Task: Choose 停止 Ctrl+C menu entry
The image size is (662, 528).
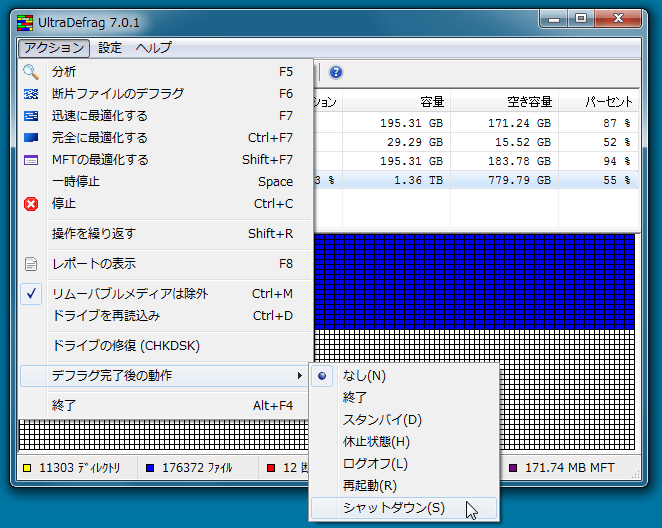Action: (x=166, y=204)
